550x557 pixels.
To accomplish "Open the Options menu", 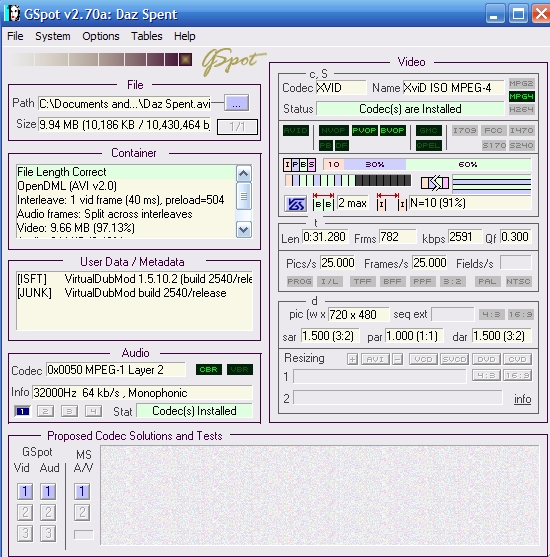I will tap(101, 36).
